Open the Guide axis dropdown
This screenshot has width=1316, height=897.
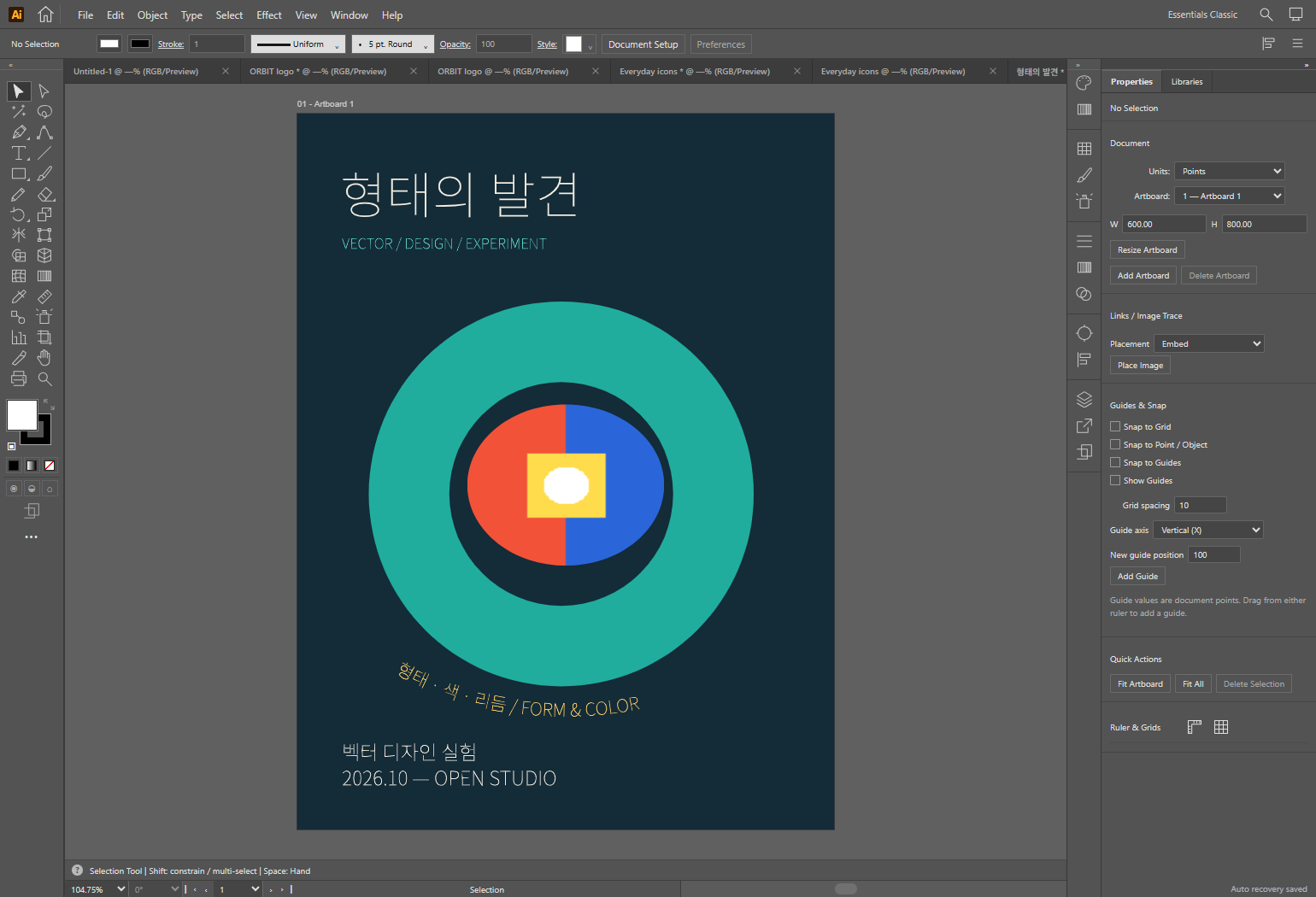tap(1208, 530)
